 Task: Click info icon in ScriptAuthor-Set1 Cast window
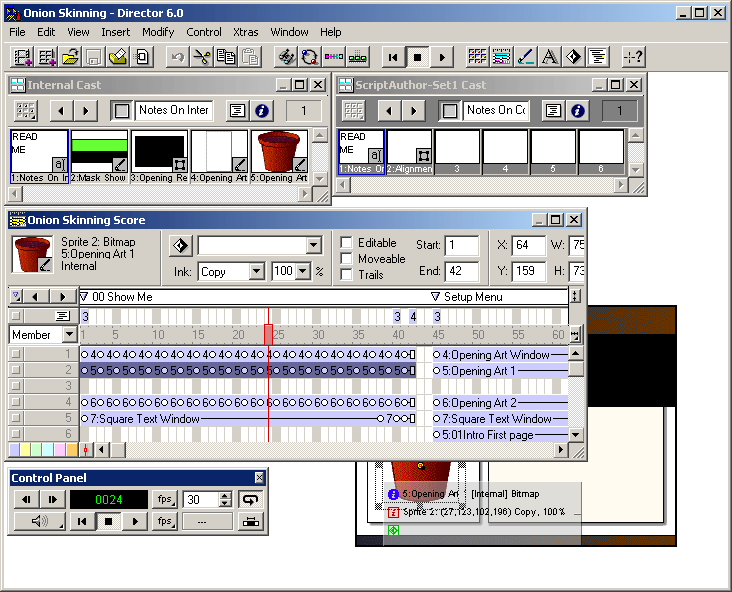pos(577,111)
